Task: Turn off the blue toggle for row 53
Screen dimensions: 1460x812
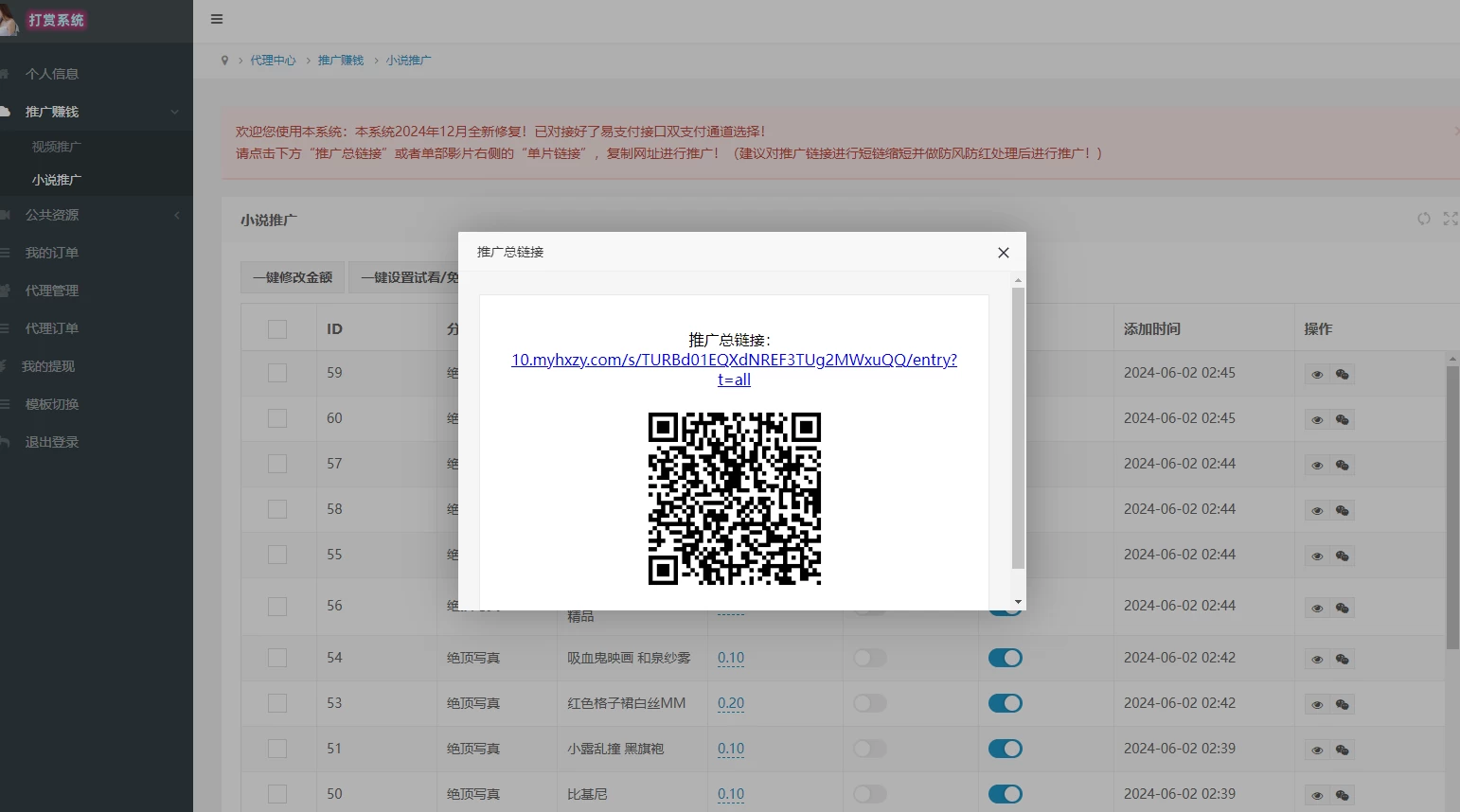Action: [1005, 703]
